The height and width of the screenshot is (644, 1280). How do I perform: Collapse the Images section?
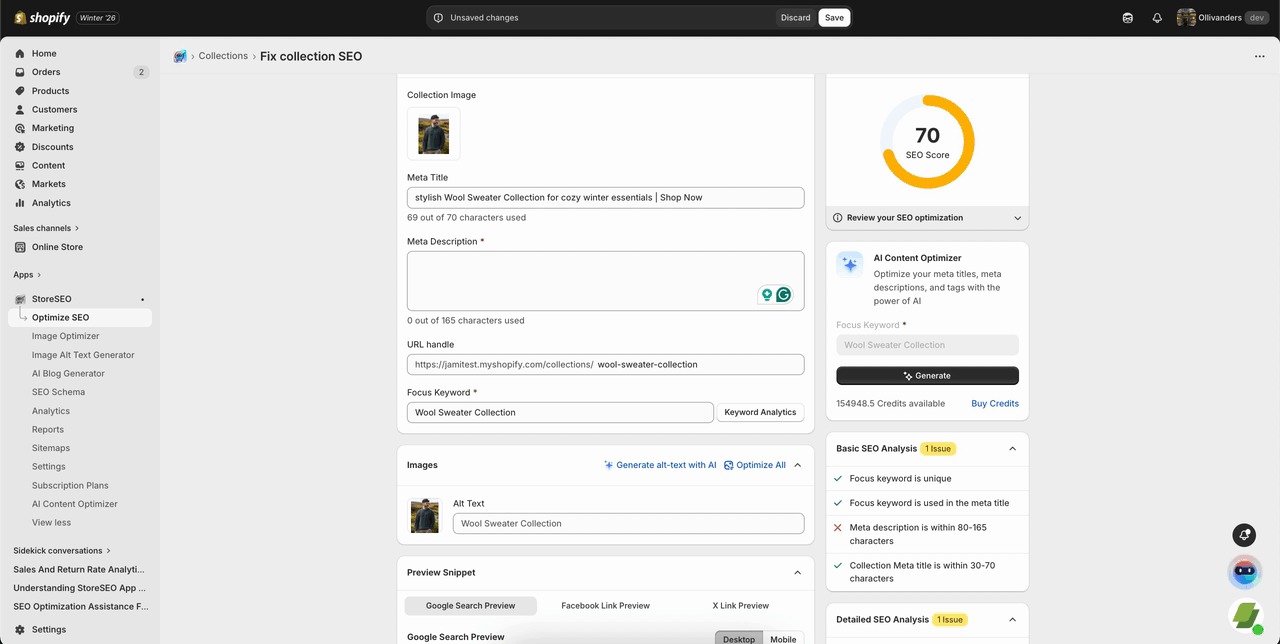point(797,465)
